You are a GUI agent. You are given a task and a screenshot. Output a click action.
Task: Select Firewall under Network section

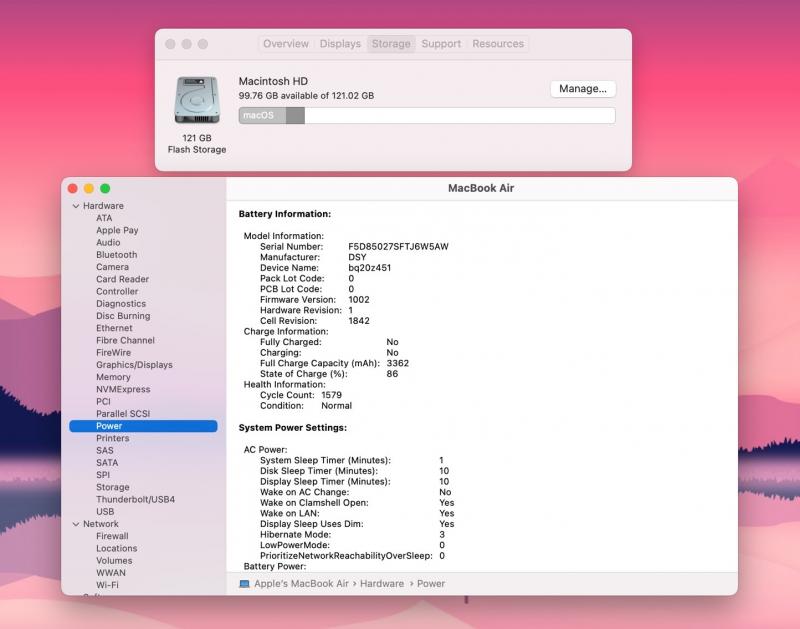tap(112, 536)
